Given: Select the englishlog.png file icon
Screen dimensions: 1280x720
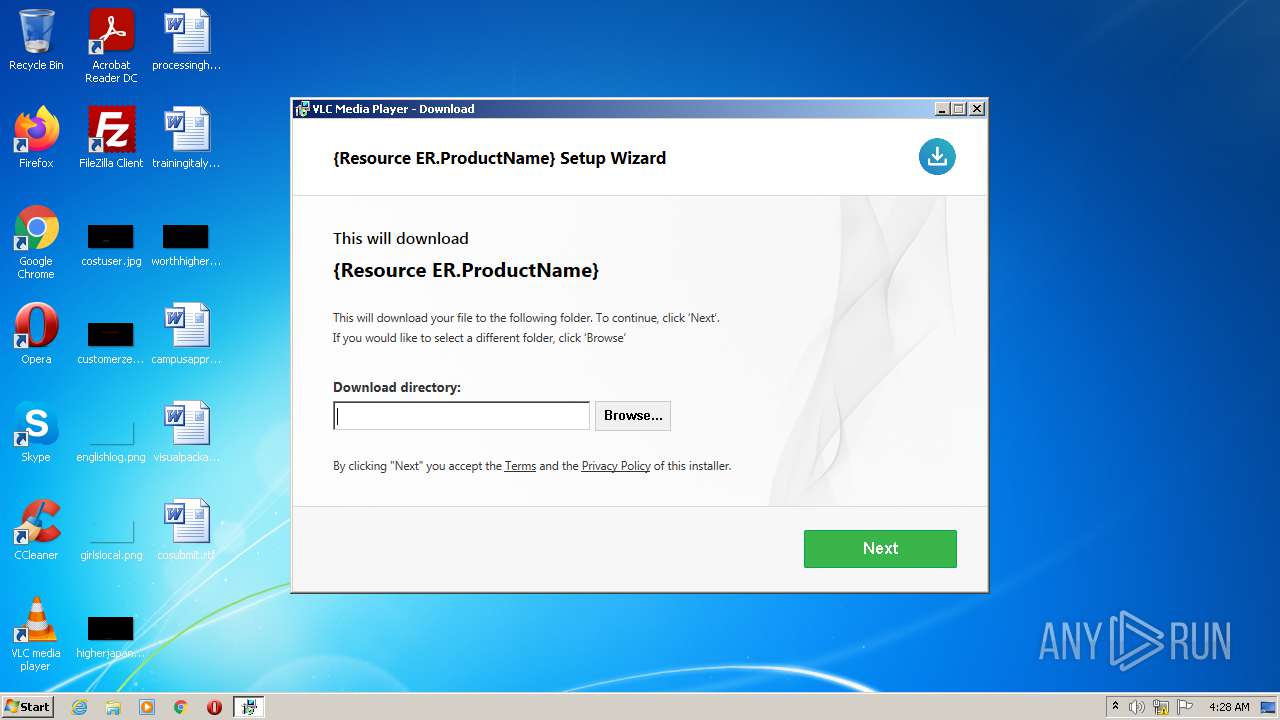Looking at the screenshot, I should point(111,439).
